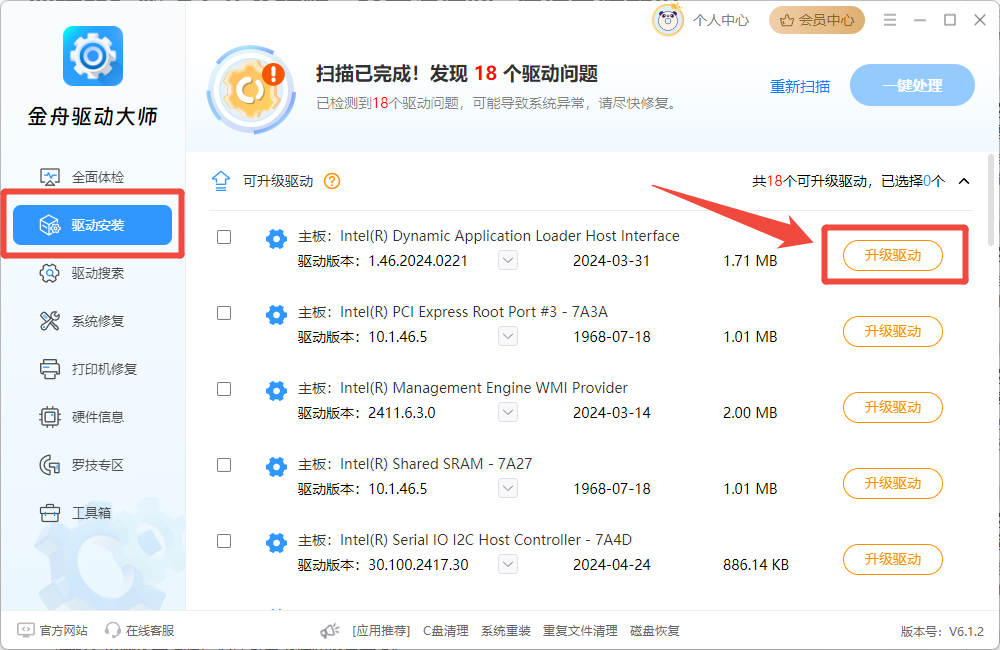This screenshot has height=650, width=1000.
Task: Open 打印机修复 from the sidebar
Action: 92,369
